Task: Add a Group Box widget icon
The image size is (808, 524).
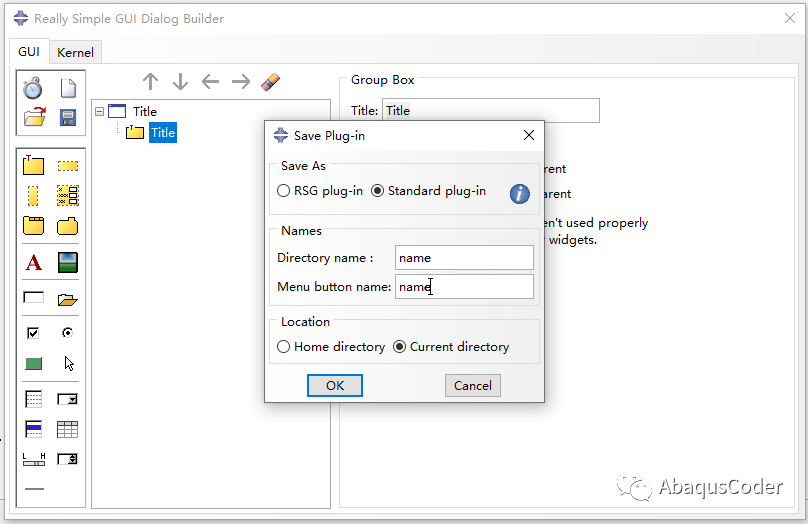Action: (x=33, y=165)
